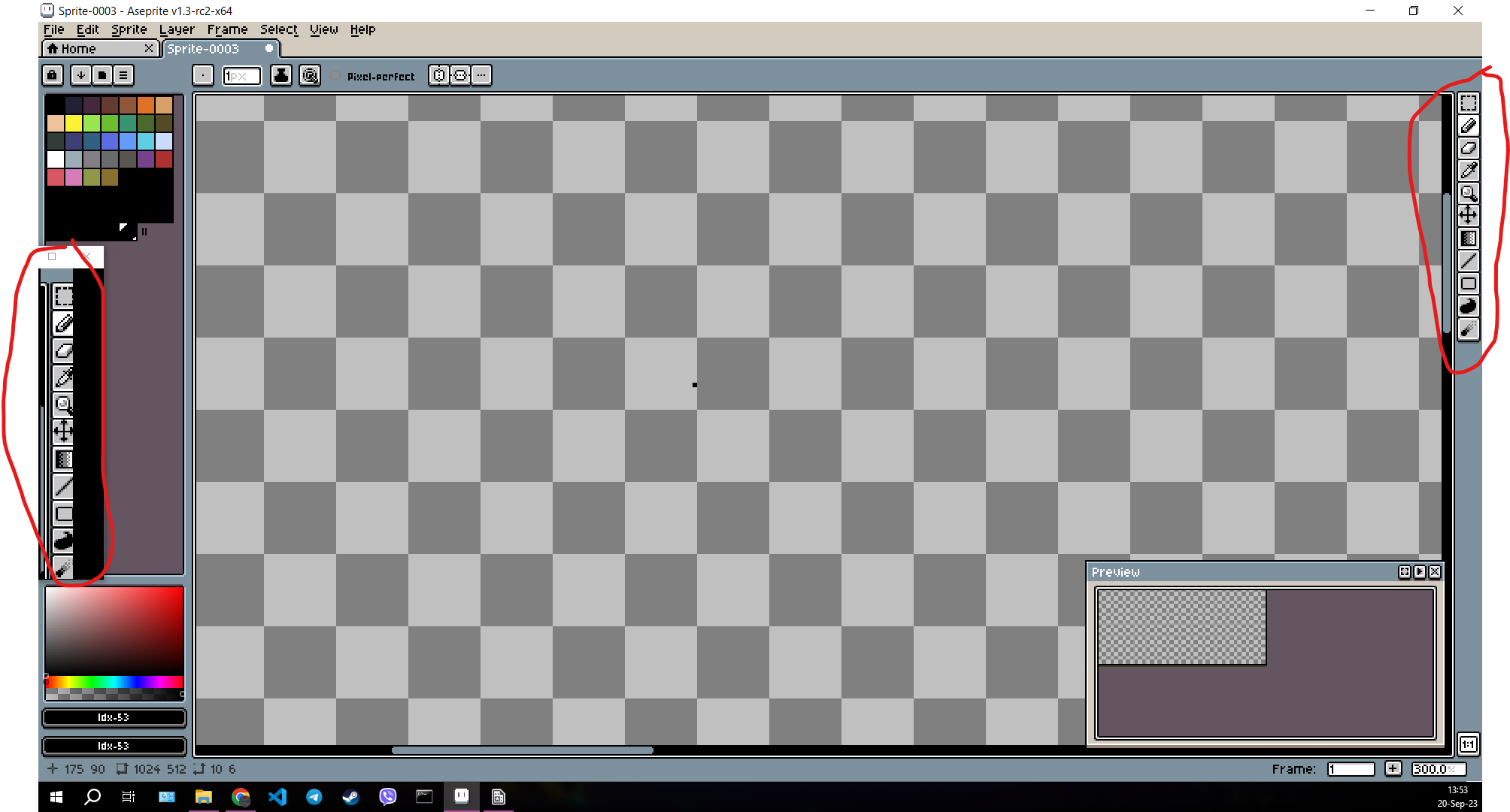Select the Hand tool to pan canvas
Image resolution: width=1510 pixels, height=812 pixels.
[1469, 215]
